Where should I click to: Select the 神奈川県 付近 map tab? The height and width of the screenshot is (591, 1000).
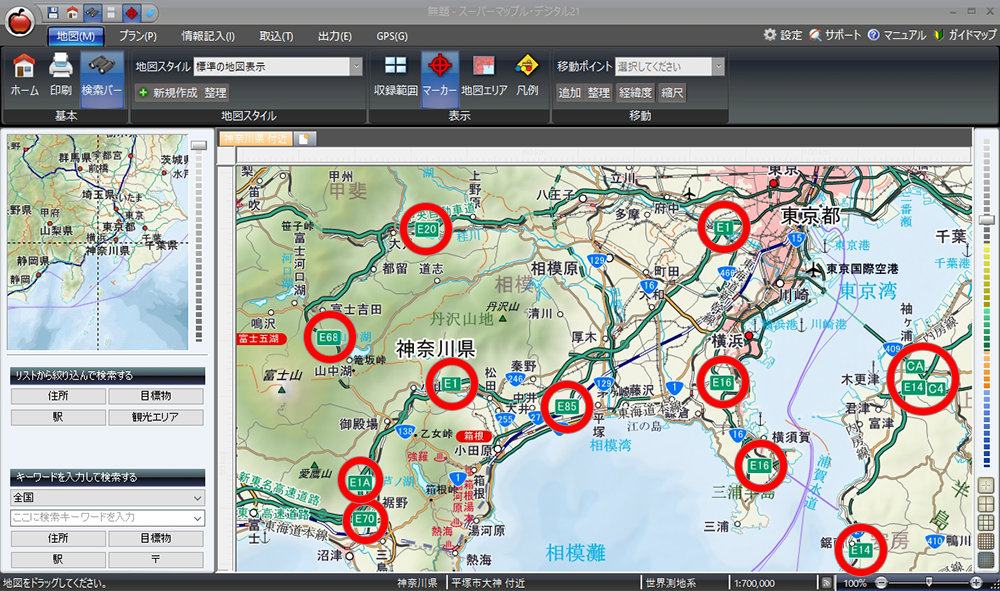pos(256,138)
